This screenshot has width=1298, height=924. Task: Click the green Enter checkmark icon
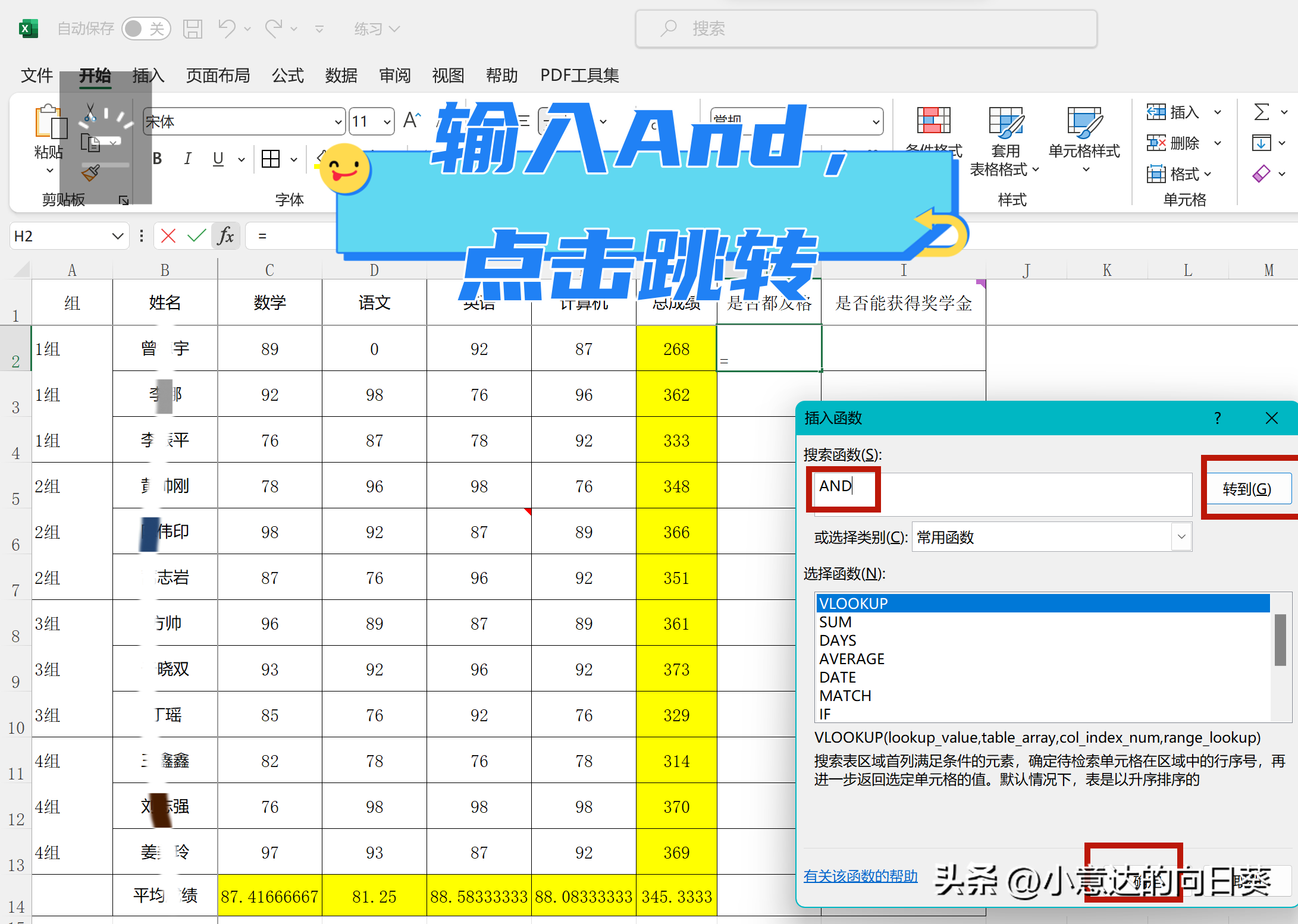pos(196,237)
